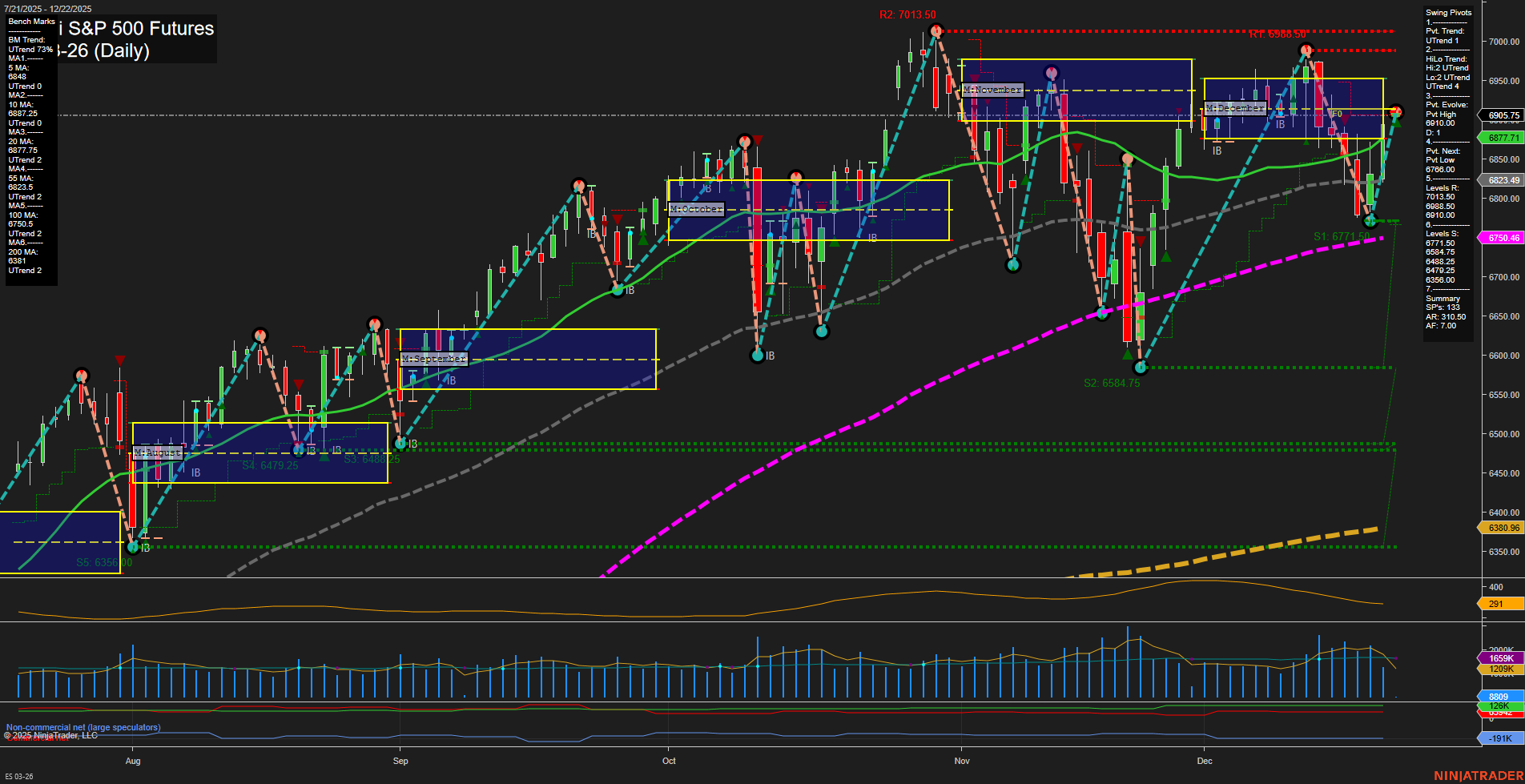Click the teal swing pivot dot at the August low
The height and width of the screenshot is (784, 1525).
coord(133,547)
